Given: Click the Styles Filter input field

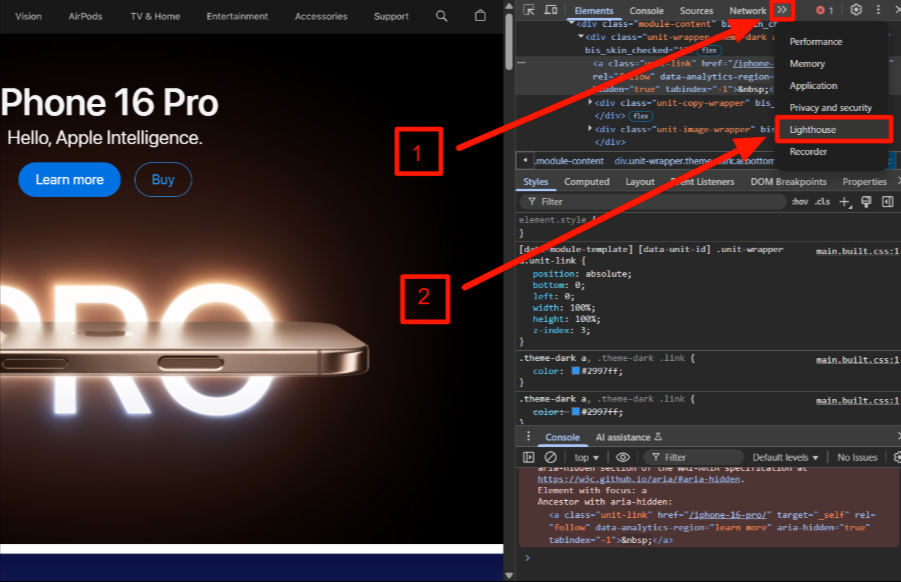Looking at the screenshot, I should pos(653,202).
